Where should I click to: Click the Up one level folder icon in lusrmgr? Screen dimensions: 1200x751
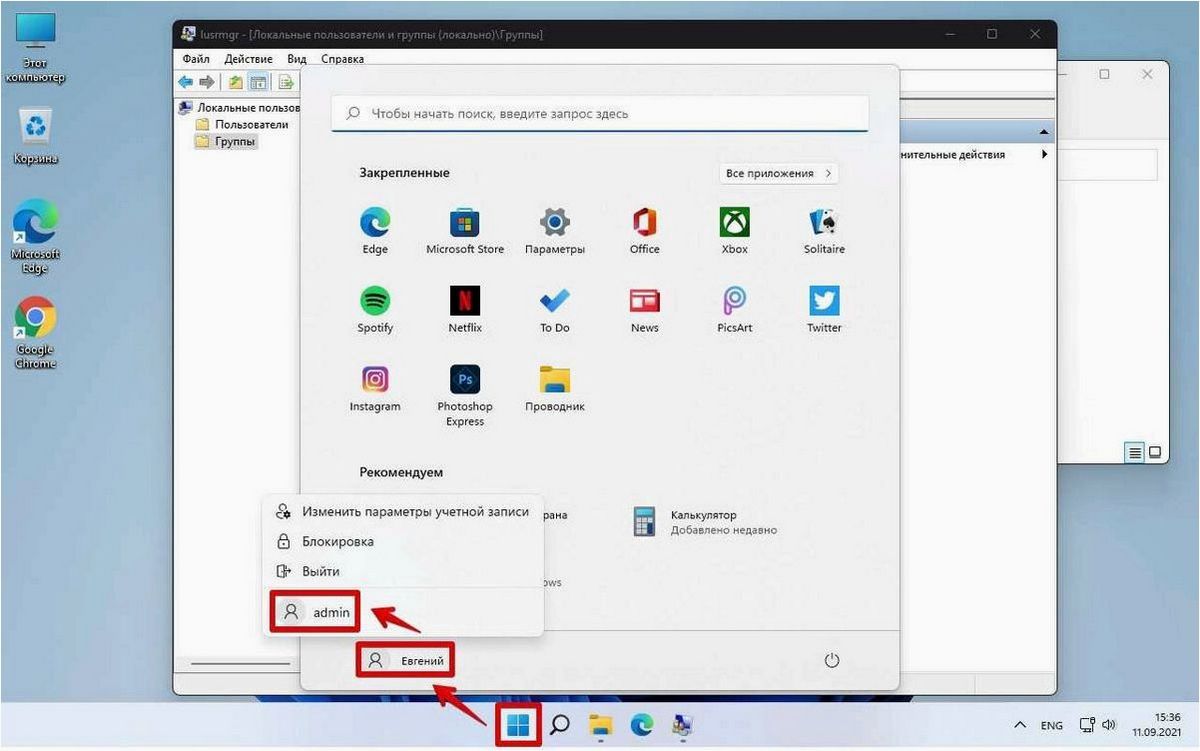tap(235, 82)
